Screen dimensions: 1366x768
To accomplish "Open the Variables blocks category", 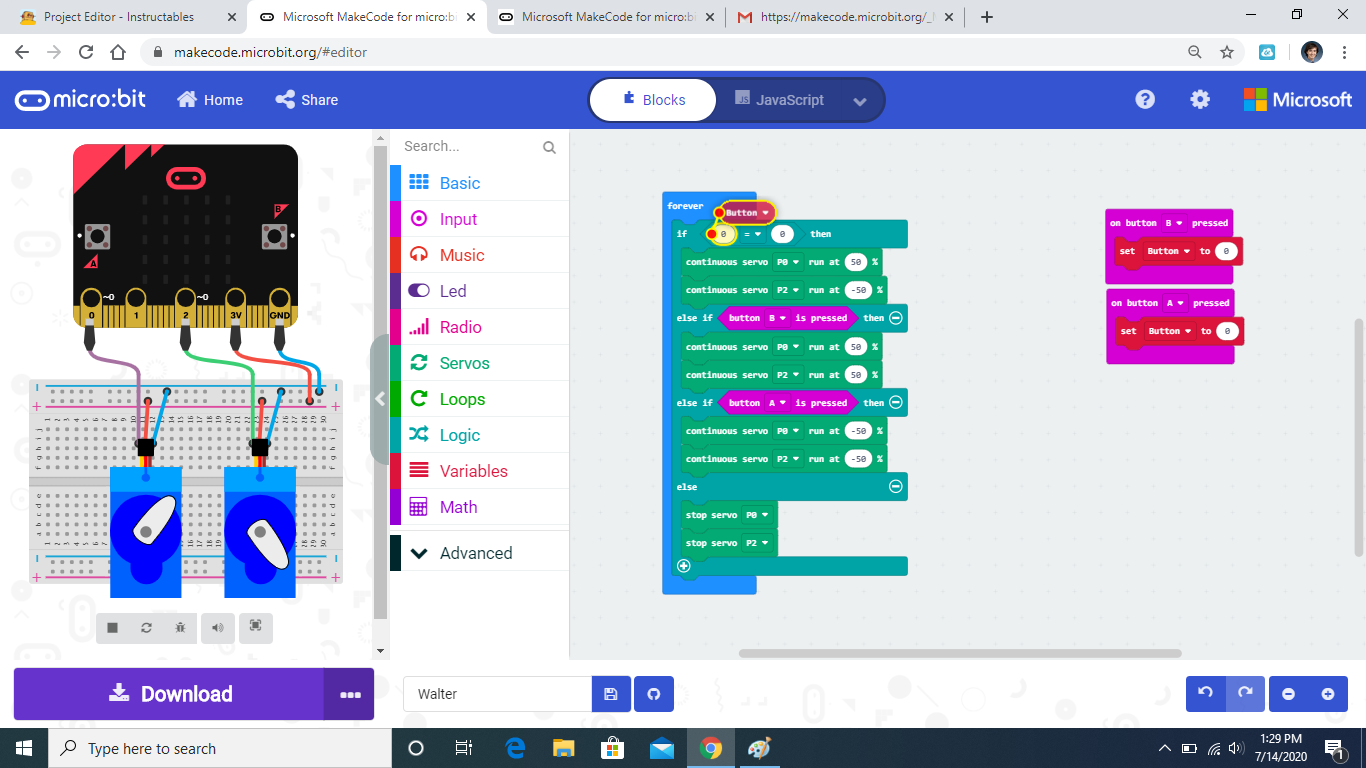I will [x=479, y=471].
